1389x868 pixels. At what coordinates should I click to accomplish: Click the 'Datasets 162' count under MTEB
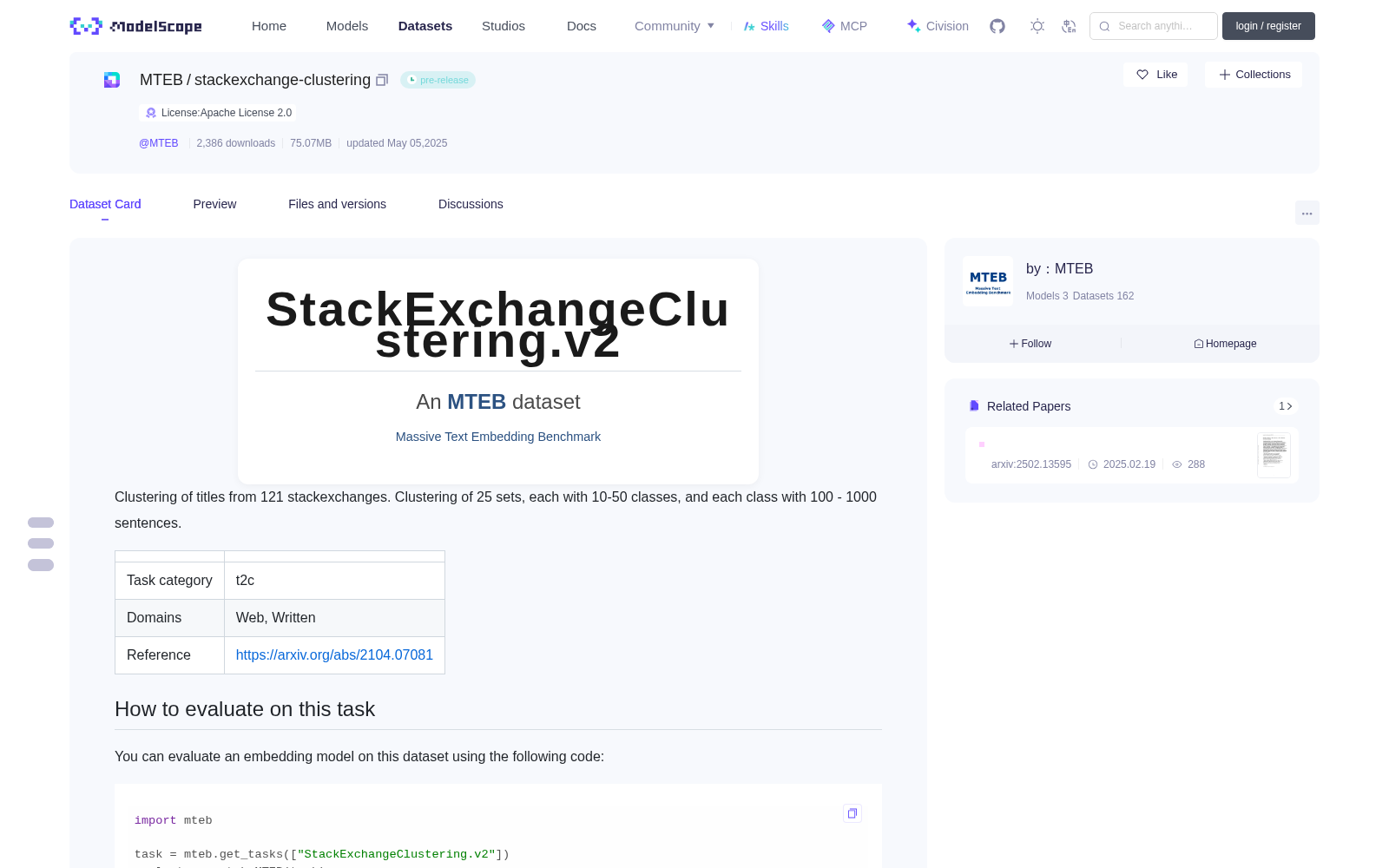1103,296
